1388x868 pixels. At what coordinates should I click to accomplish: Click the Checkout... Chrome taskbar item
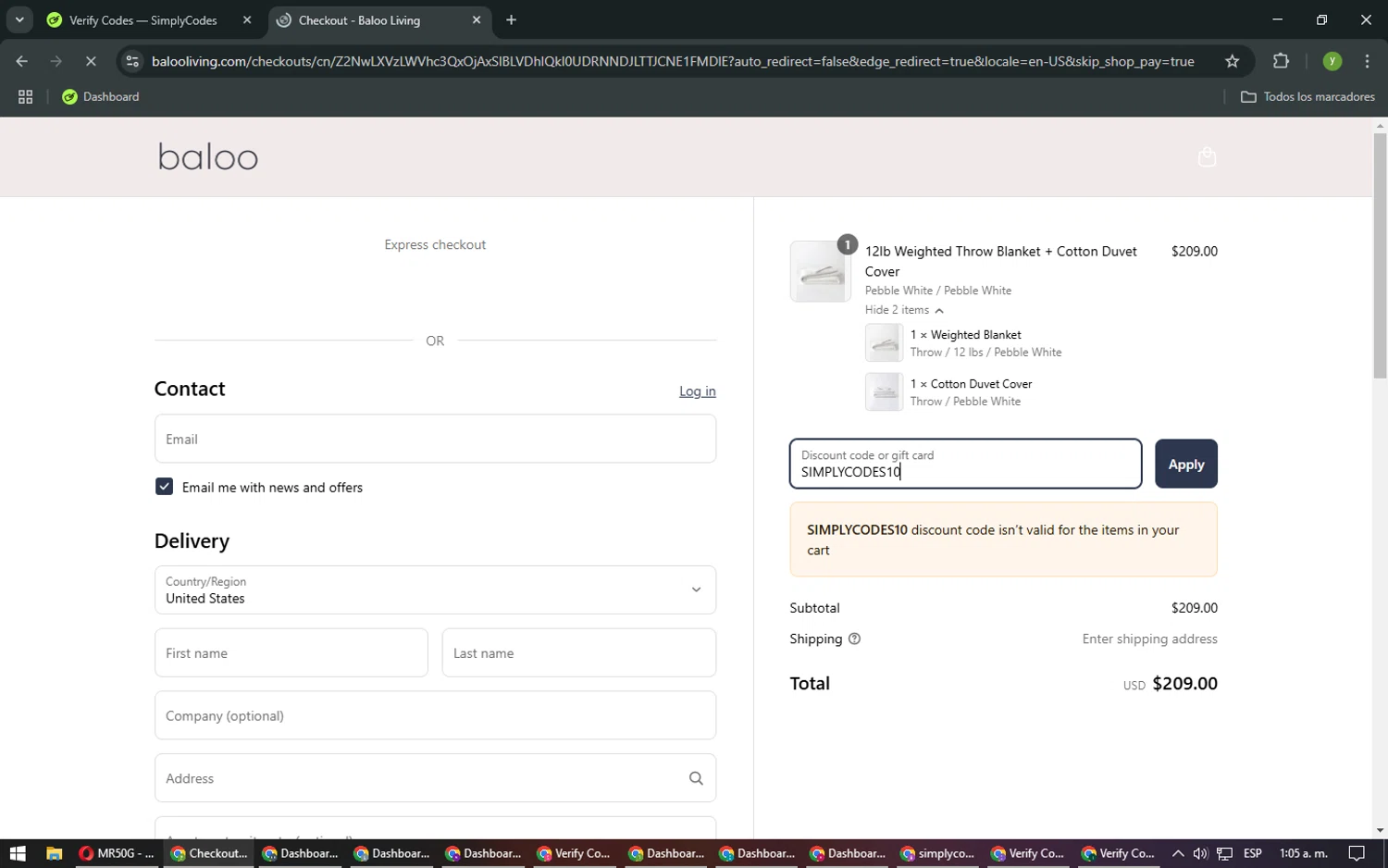209,853
